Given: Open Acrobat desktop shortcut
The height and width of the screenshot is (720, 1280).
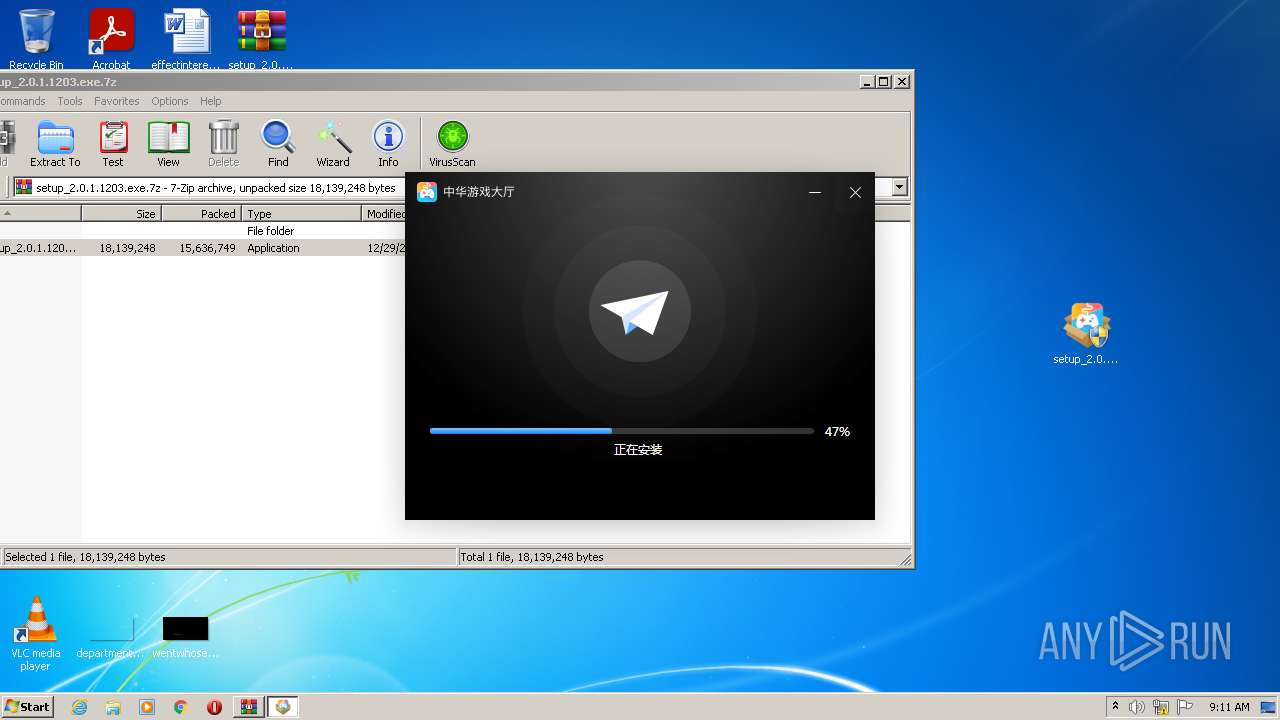Looking at the screenshot, I should pos(111,39).
